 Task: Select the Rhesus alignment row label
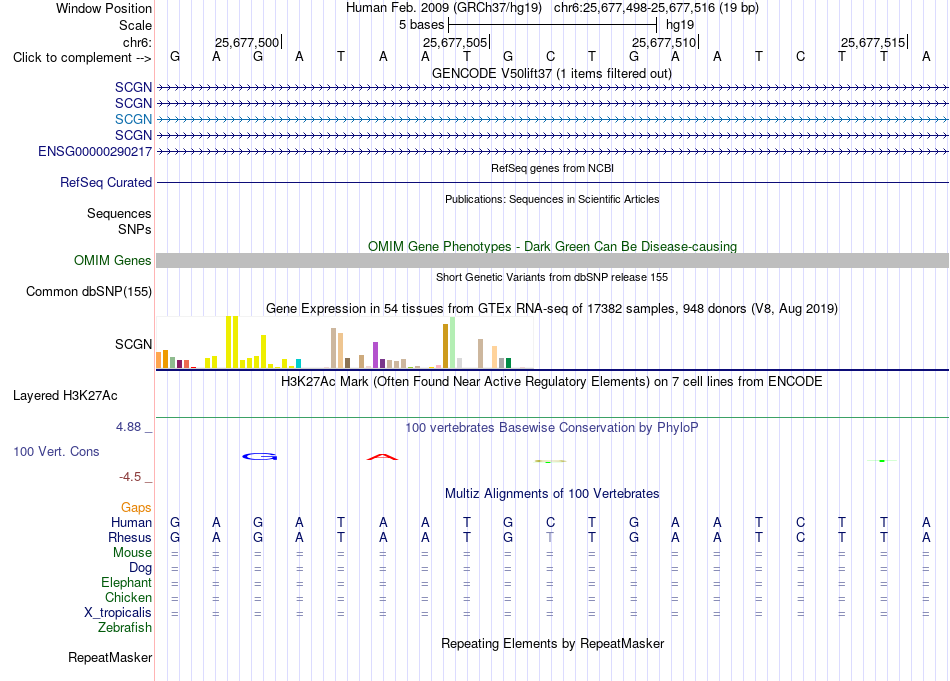[x=130, y=537]
